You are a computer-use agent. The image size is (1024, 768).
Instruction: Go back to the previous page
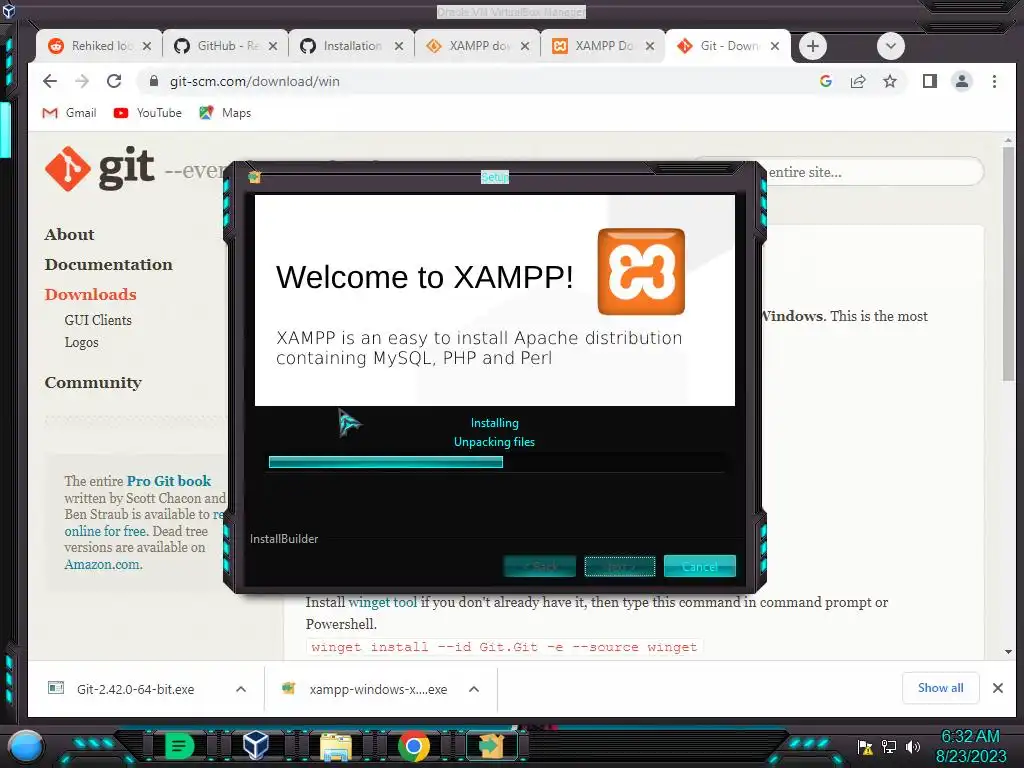(x=50, y=81)
